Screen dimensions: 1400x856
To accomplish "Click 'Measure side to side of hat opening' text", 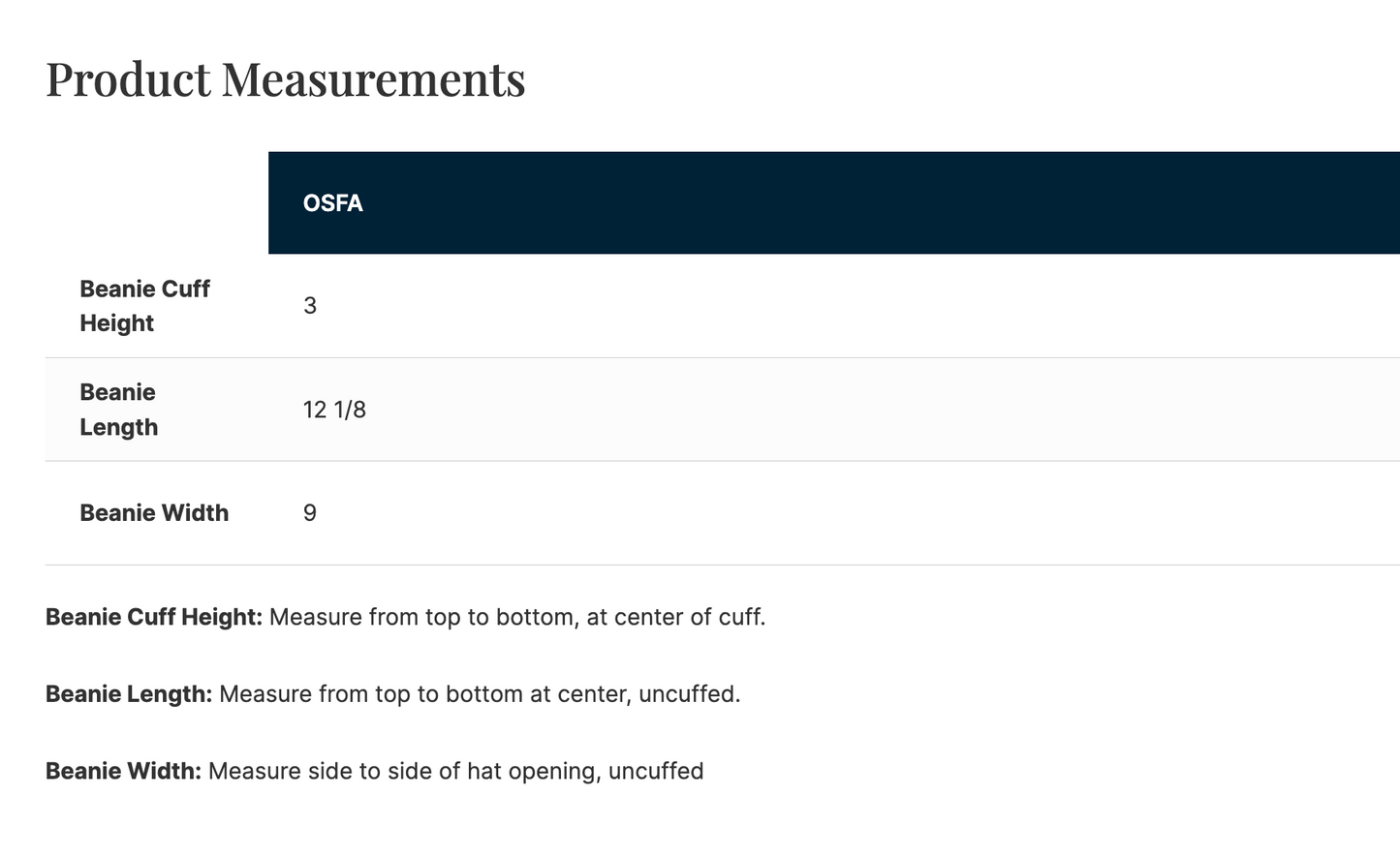I will pyautogui.click(x=405, y=772).
